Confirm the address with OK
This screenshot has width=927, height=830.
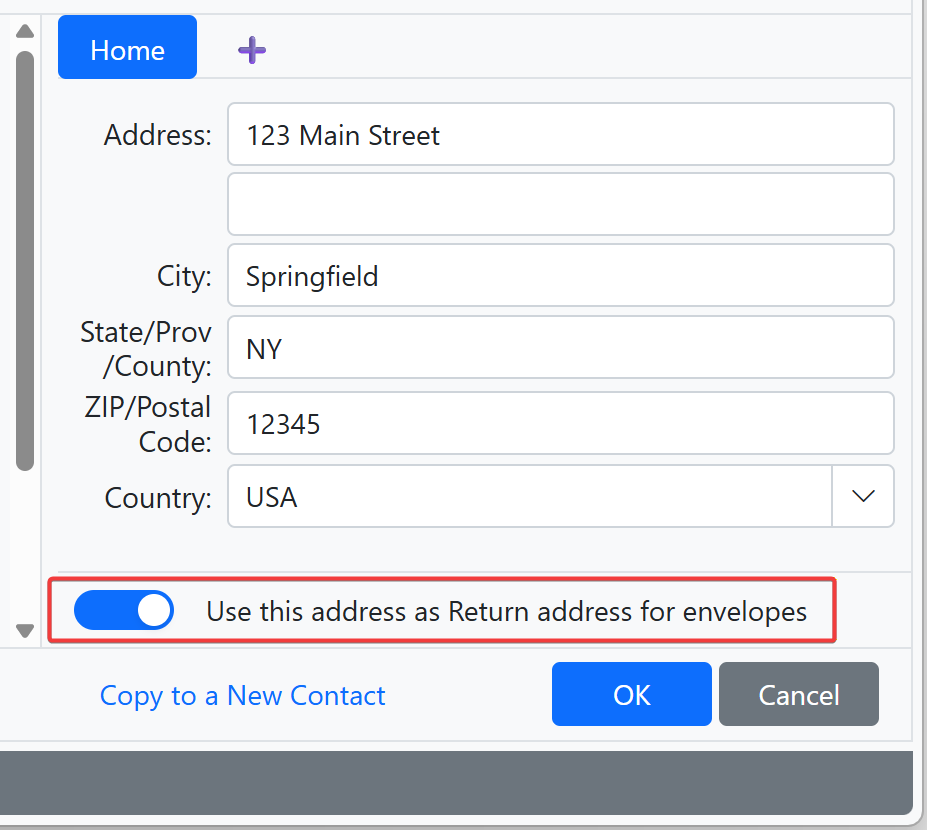point(631,694)
